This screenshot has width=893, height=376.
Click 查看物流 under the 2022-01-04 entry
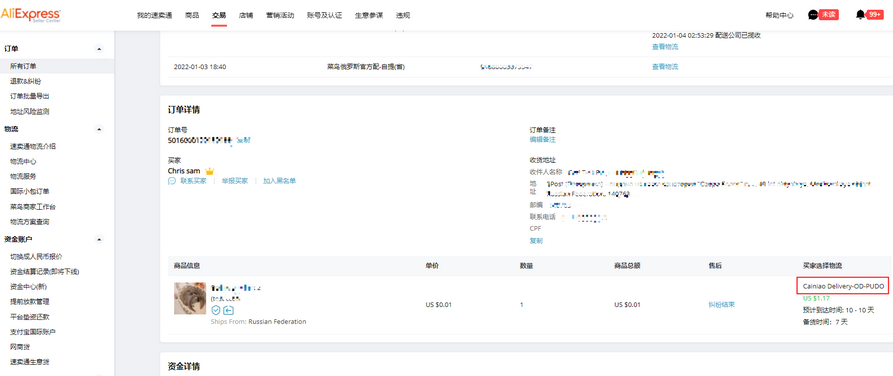coord(665,47)
